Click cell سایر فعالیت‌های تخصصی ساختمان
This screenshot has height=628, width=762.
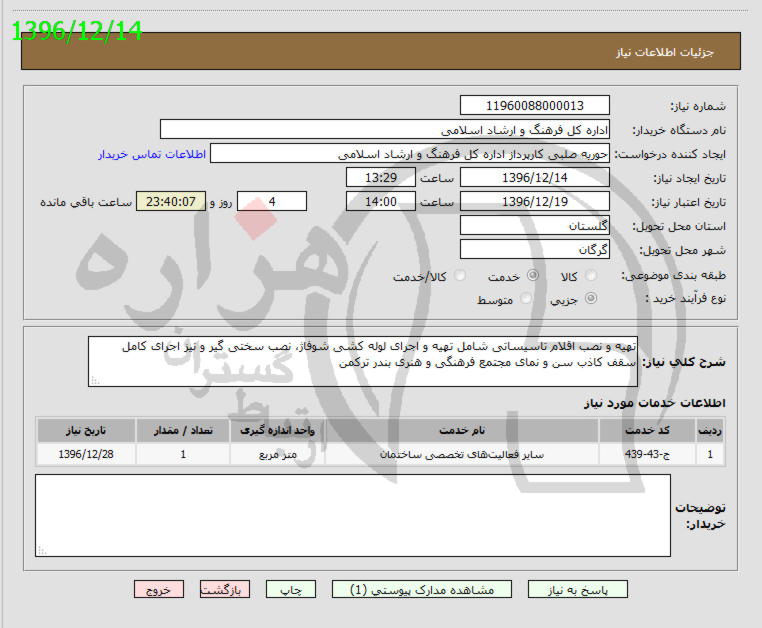pyautogui.click(x=462, y=454)
